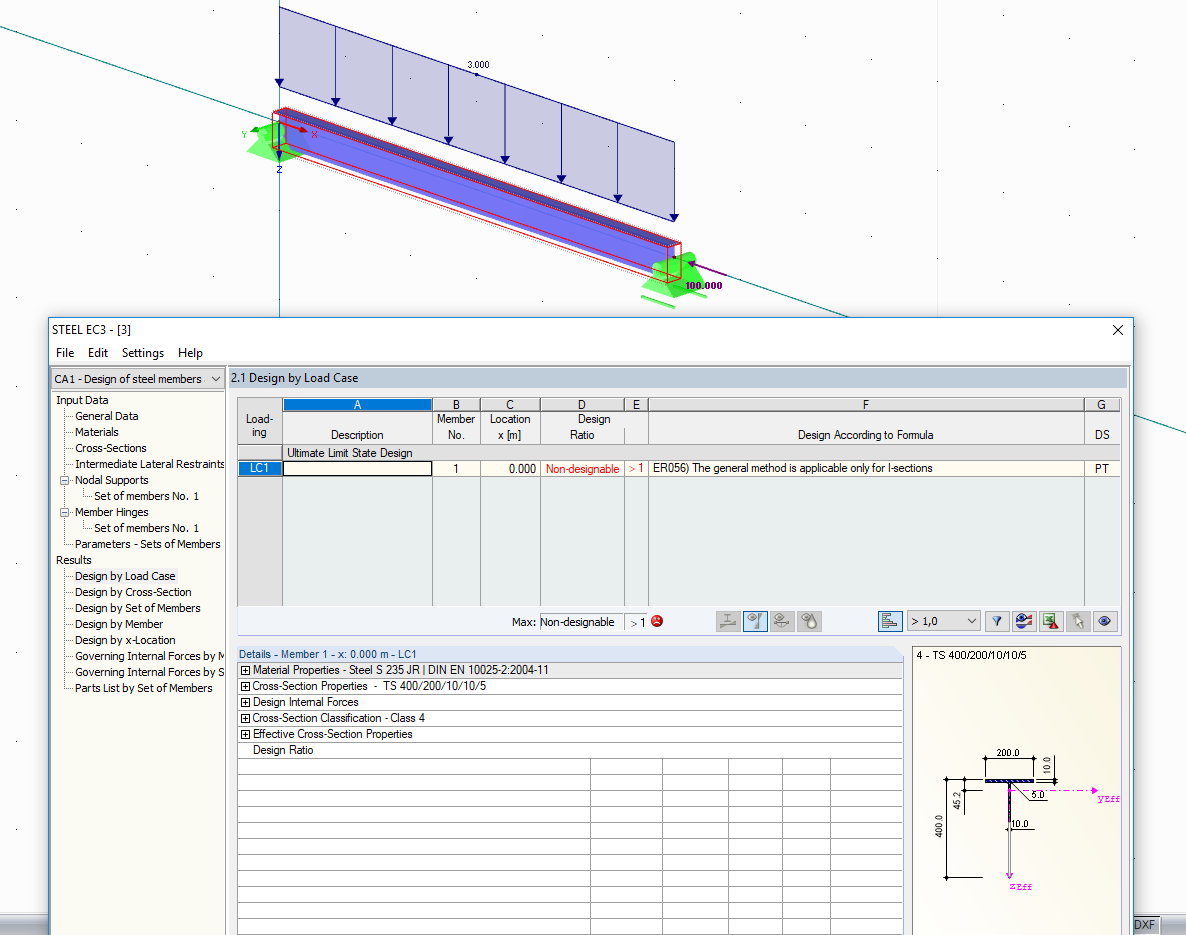Click the PT cell in DS column
The image size is (1186, 935).
pos(1102,468)
